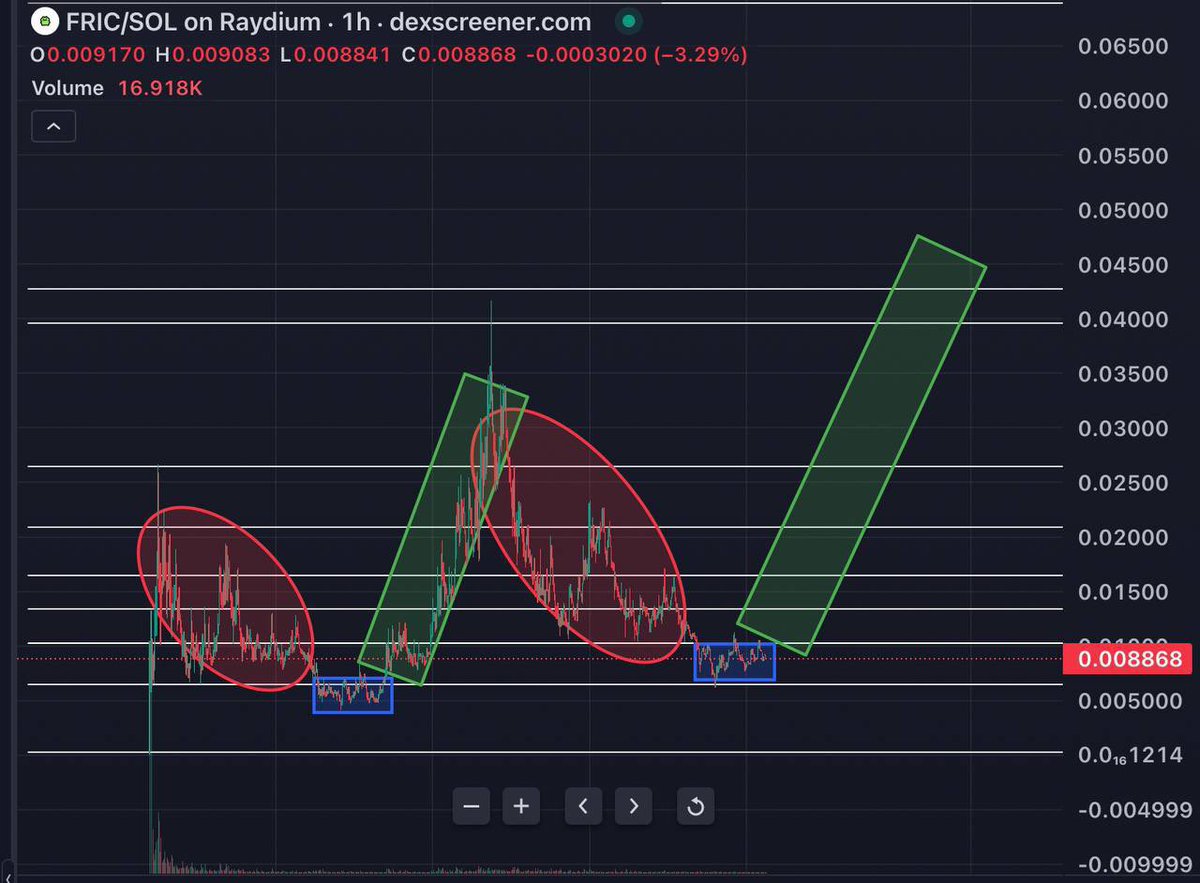Click the current price label 0.008868
The width and height of the screenshot is (1200, 883).
pos(1127,659)
